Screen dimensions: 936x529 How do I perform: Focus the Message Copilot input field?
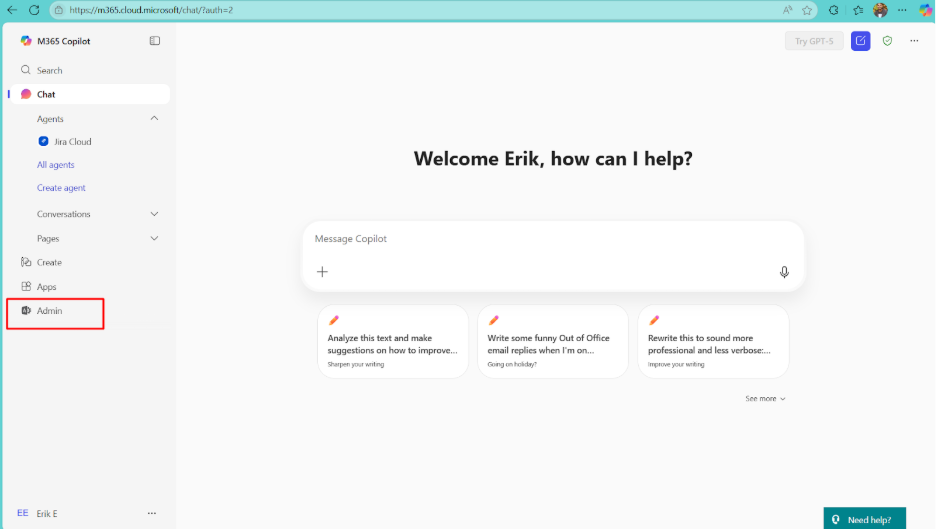[x=553, y=239]
